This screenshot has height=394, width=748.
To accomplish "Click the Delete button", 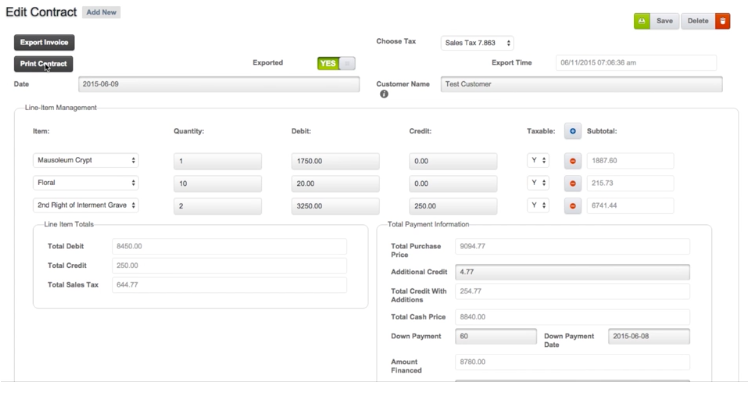I will pyautogui.click(x=698, y=21).
